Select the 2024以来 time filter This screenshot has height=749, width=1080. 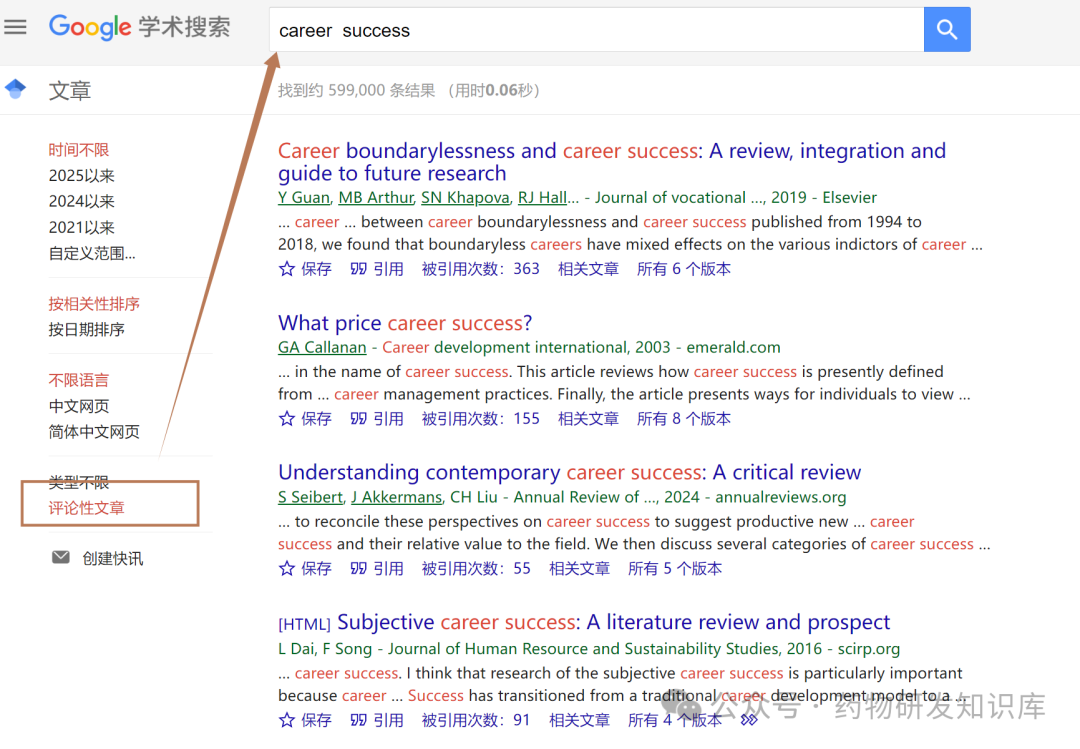coord(82,201)
